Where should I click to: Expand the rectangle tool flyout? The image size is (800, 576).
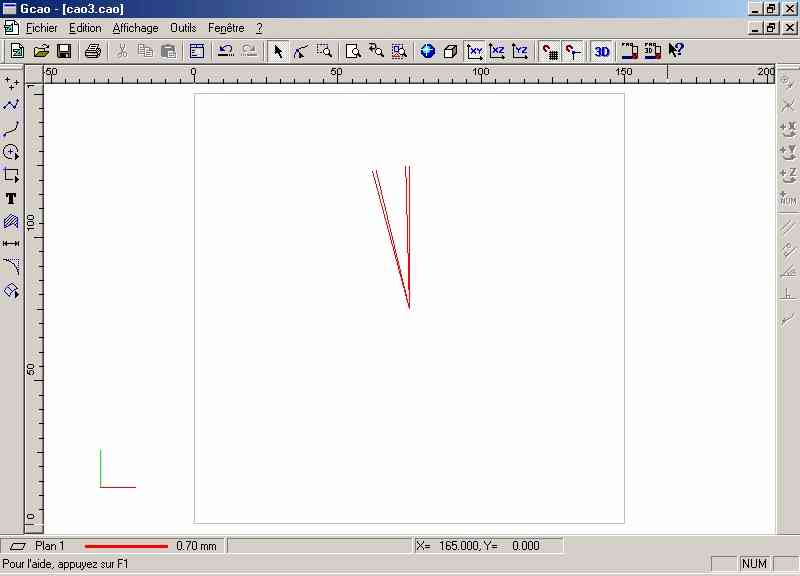pyautogui.click(x=11, y=175)
